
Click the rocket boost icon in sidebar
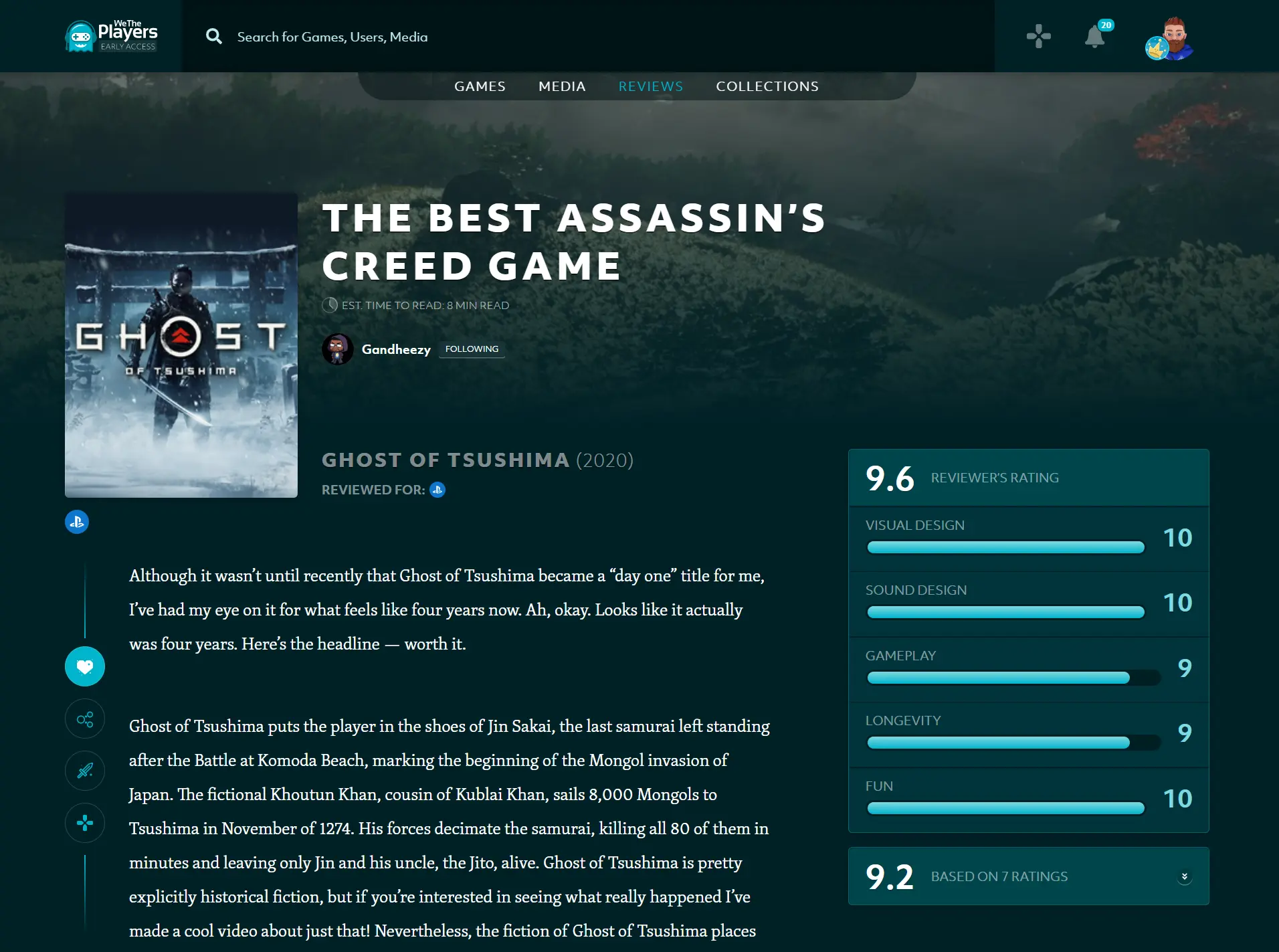pos(85,771)
